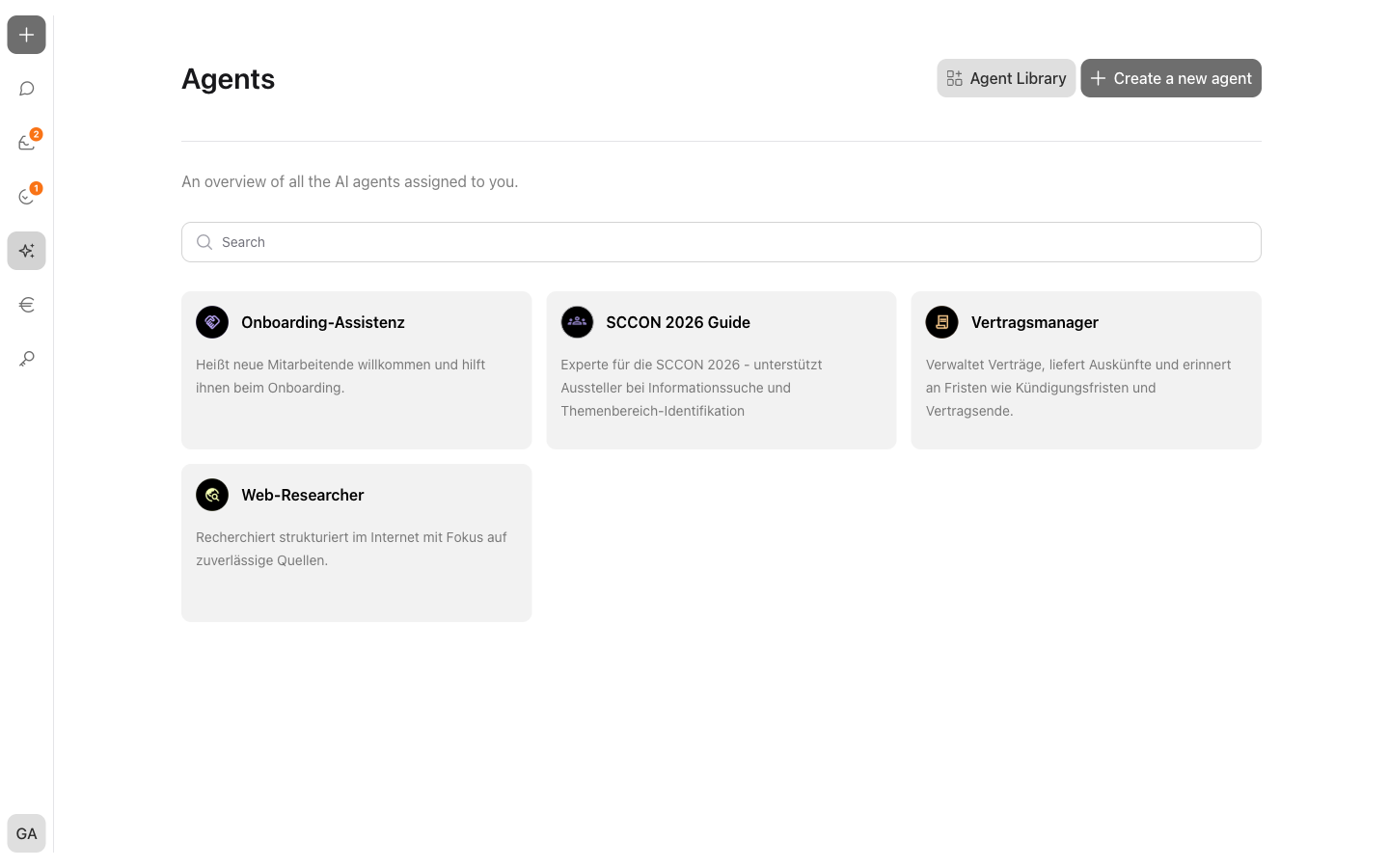Click Create a new agent button

click(x=1171, y=78)
